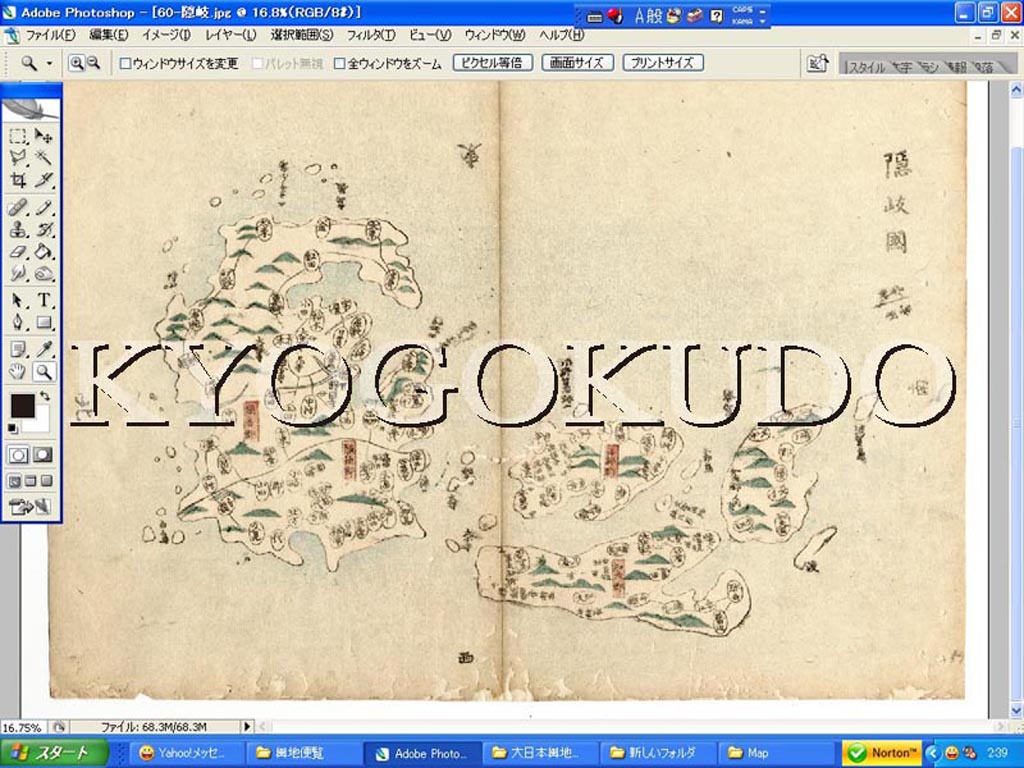
Task: Choose Standard screen mode button
Action: point(14,482)
